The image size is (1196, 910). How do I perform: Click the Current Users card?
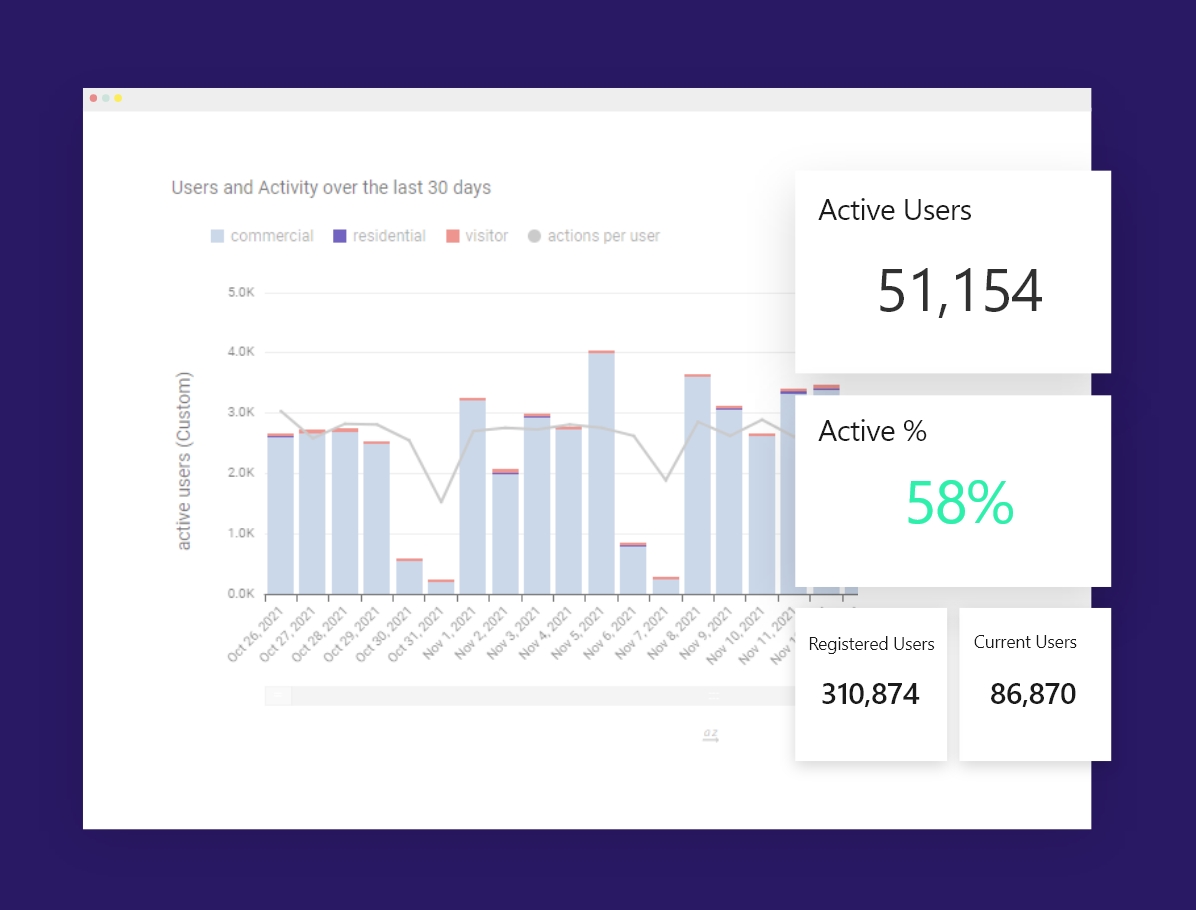pos(1034,683)
